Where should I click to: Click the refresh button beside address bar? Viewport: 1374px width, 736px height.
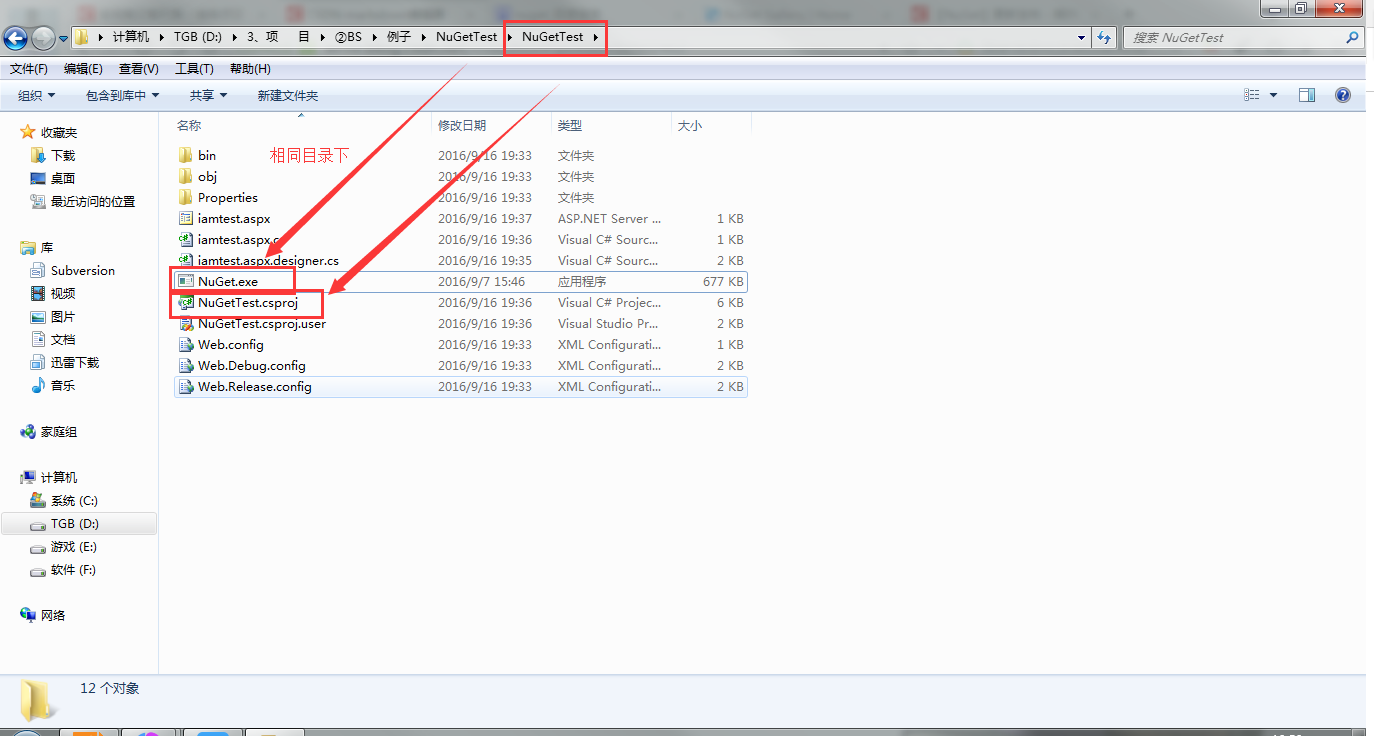(x=1104, y=37)
